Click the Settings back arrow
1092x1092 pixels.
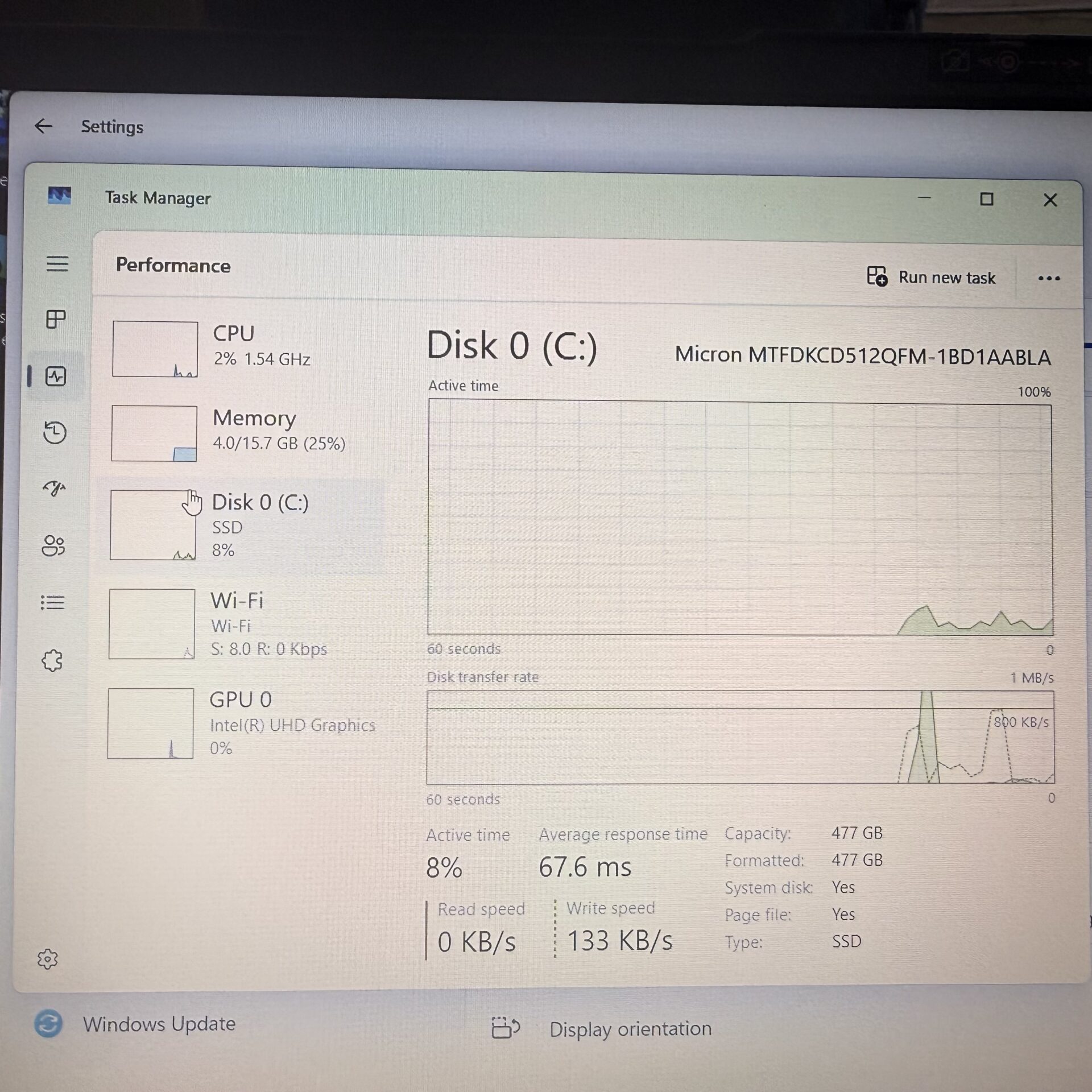tap(43, 126)
